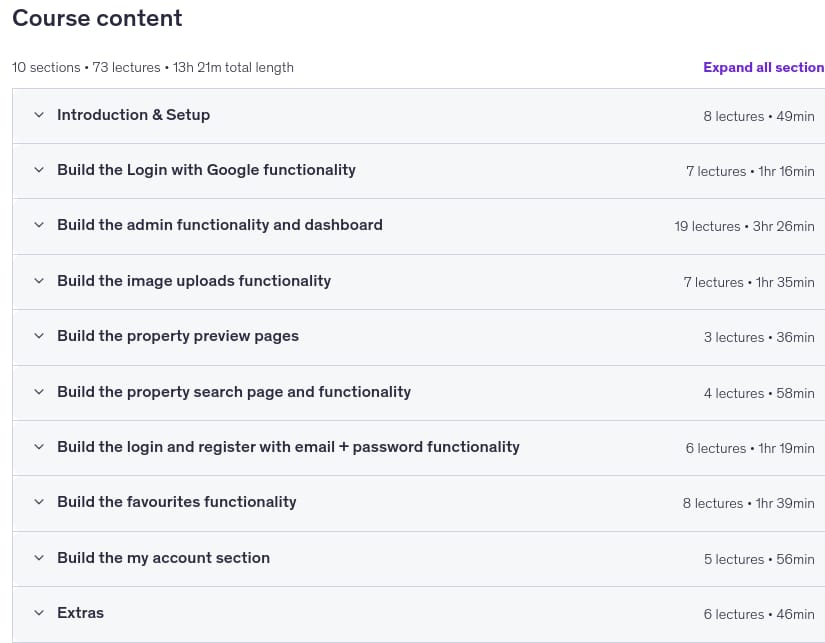Expand Build the favourites functionality chevron
The height and width of the screenshot is (643, 825).
coord(39,501)
